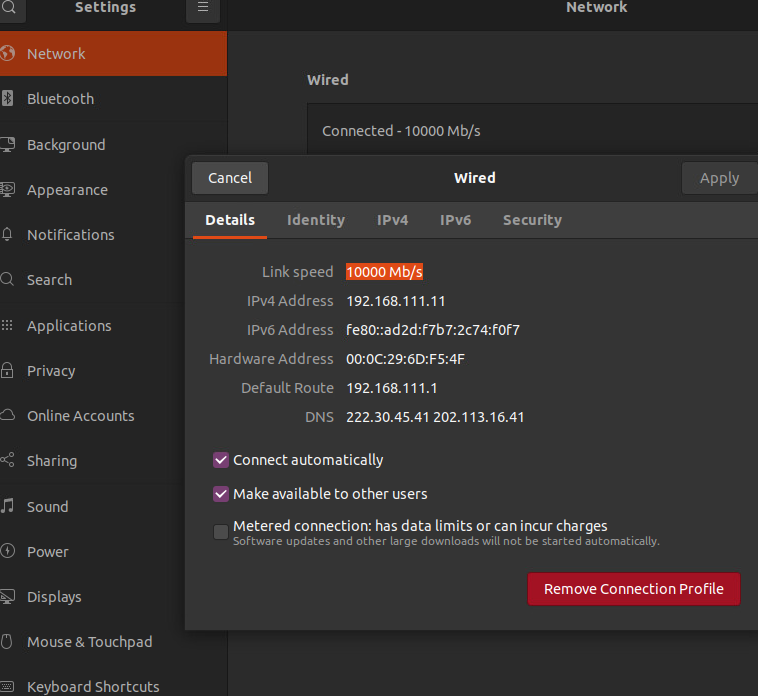Click the Cancel button
Screen dimensions: 758x696
230,178
